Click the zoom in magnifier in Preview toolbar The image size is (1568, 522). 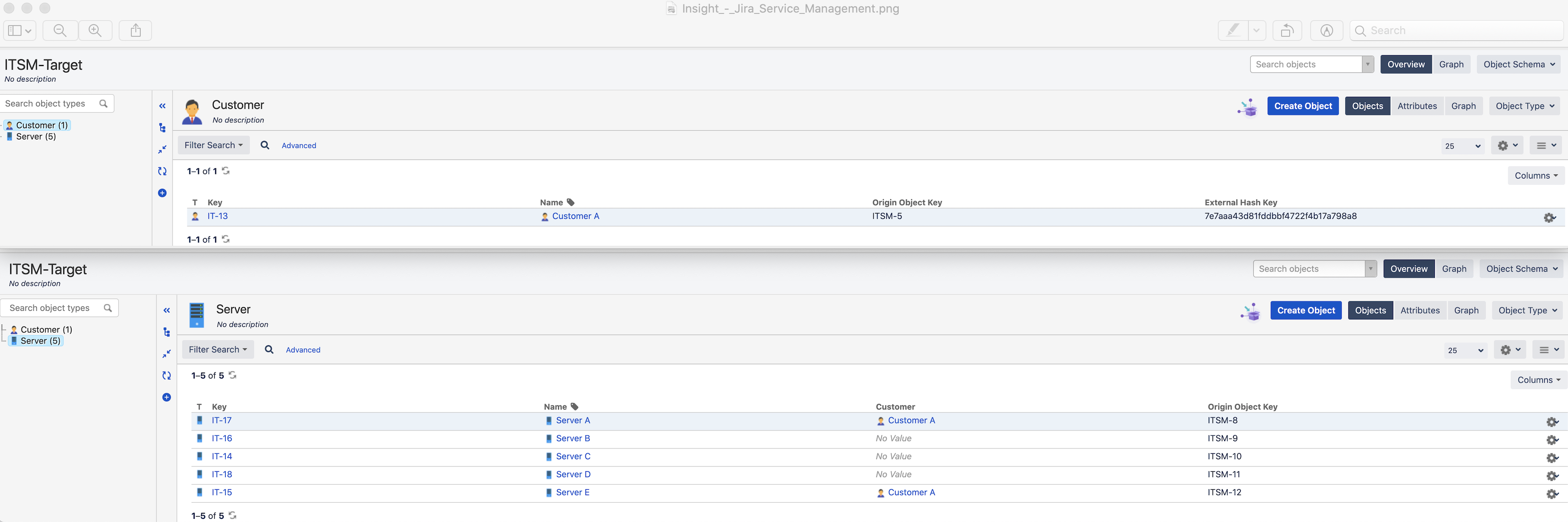[95, 30]
